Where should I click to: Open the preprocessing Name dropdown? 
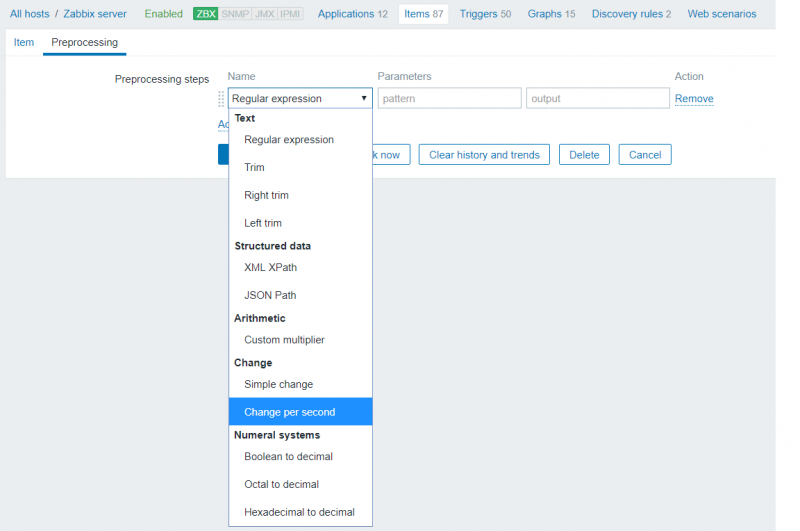(299, 98)
